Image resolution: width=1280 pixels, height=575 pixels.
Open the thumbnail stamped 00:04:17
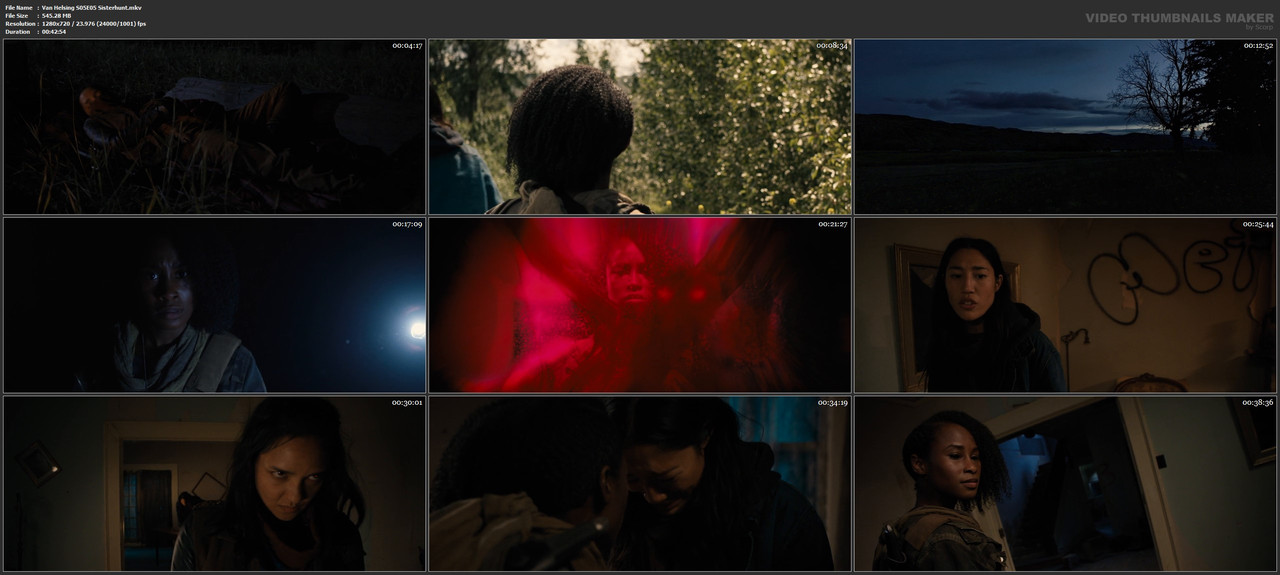[x=215, y=127]
